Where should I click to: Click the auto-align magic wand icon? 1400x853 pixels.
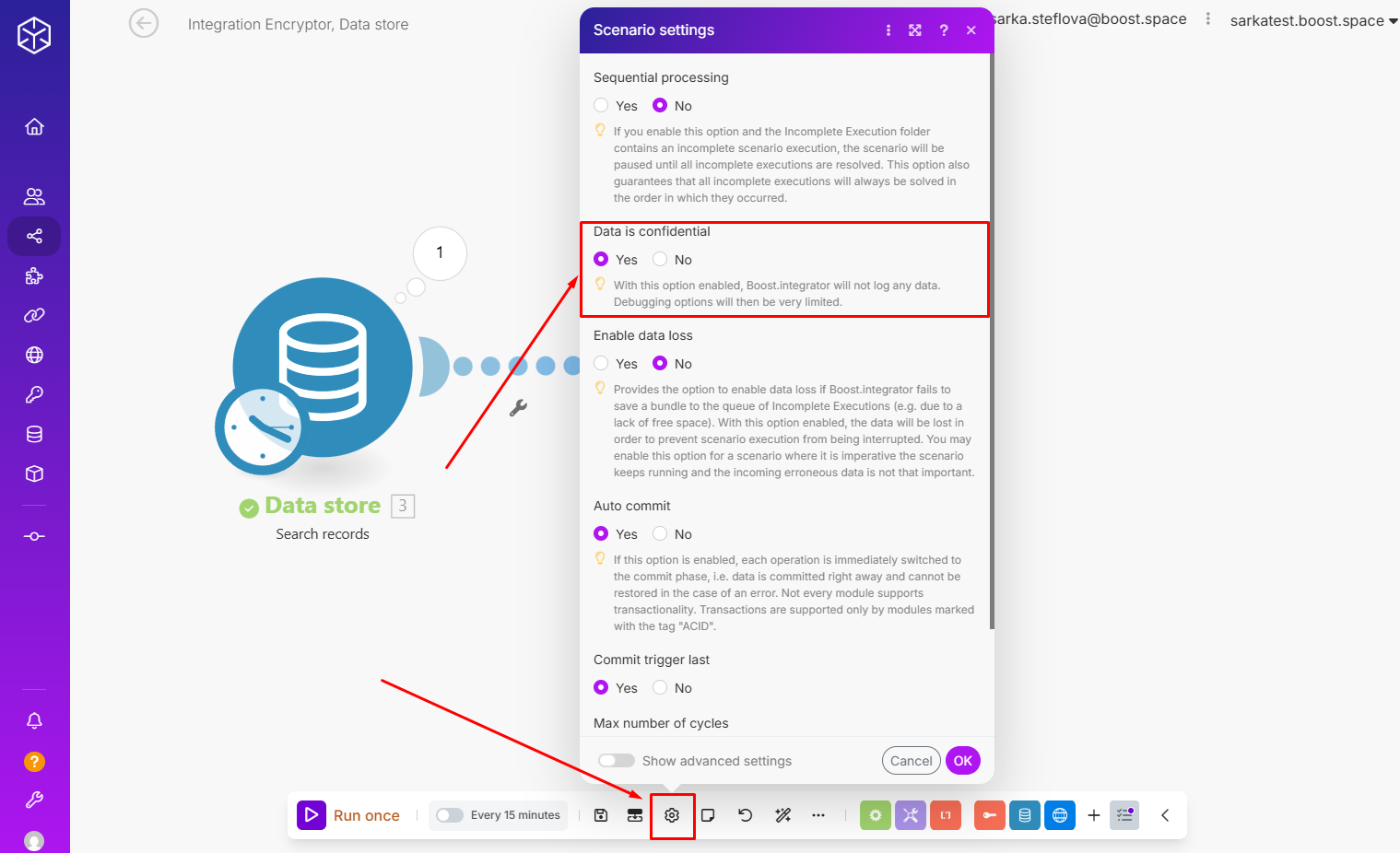782,815
